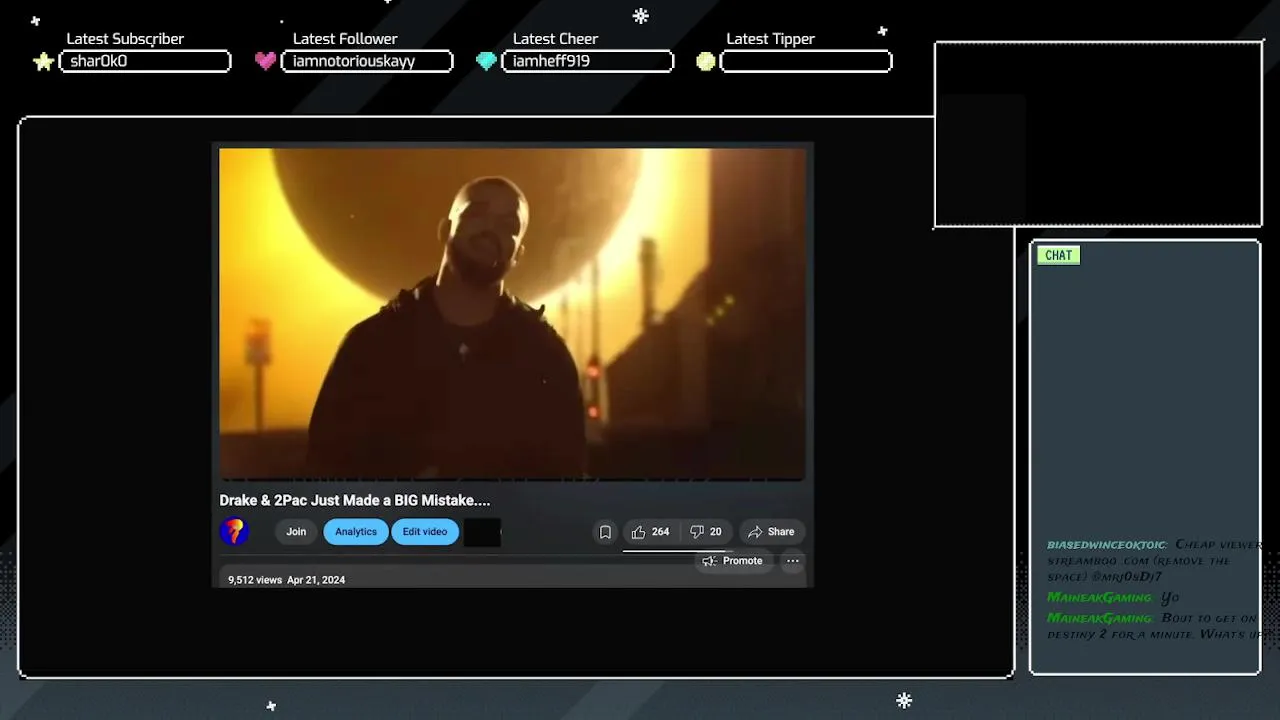Click MaineakGaming's "Yo" chat message

click(1170, 598)
